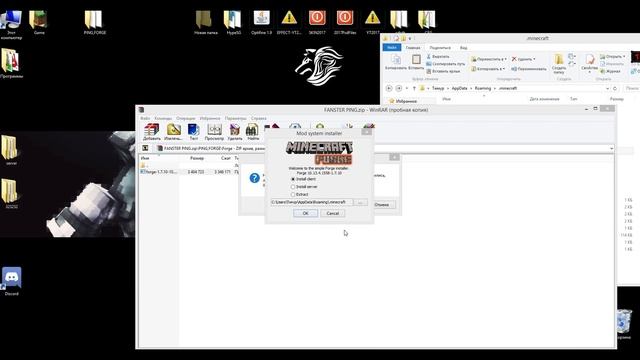This screenshot has height=360, width=640.
Task: Click the Извлечь (Extract) icon in WinRAR toolbar
Action: pos(173,132)
